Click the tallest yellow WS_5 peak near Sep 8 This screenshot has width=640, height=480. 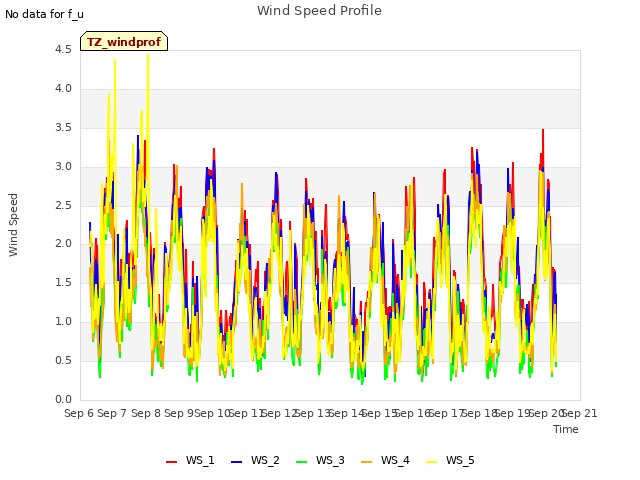tap(148, 56)
